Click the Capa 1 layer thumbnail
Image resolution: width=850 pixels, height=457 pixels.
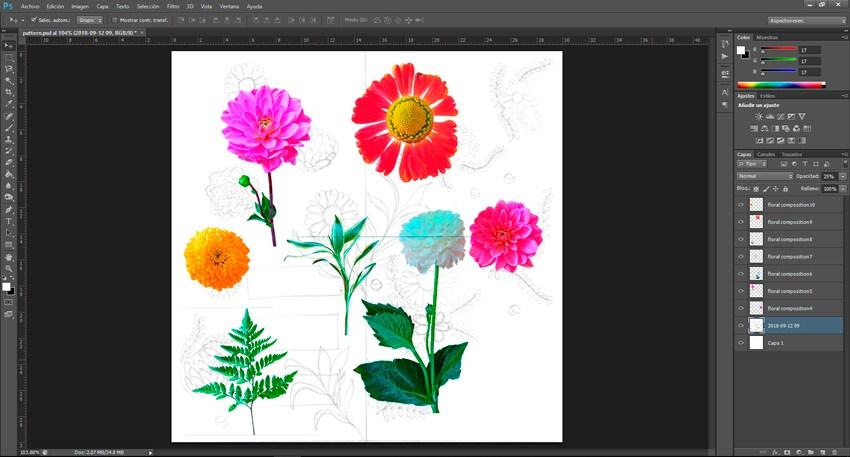pyautogui.click(x=756, y=342)
